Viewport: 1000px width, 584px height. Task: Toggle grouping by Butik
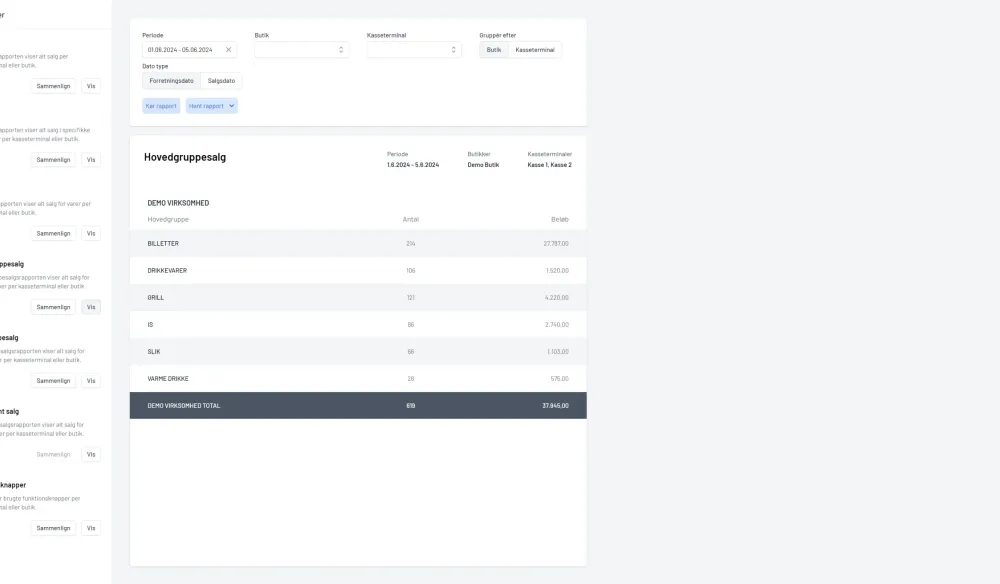[x=492, y=49]
